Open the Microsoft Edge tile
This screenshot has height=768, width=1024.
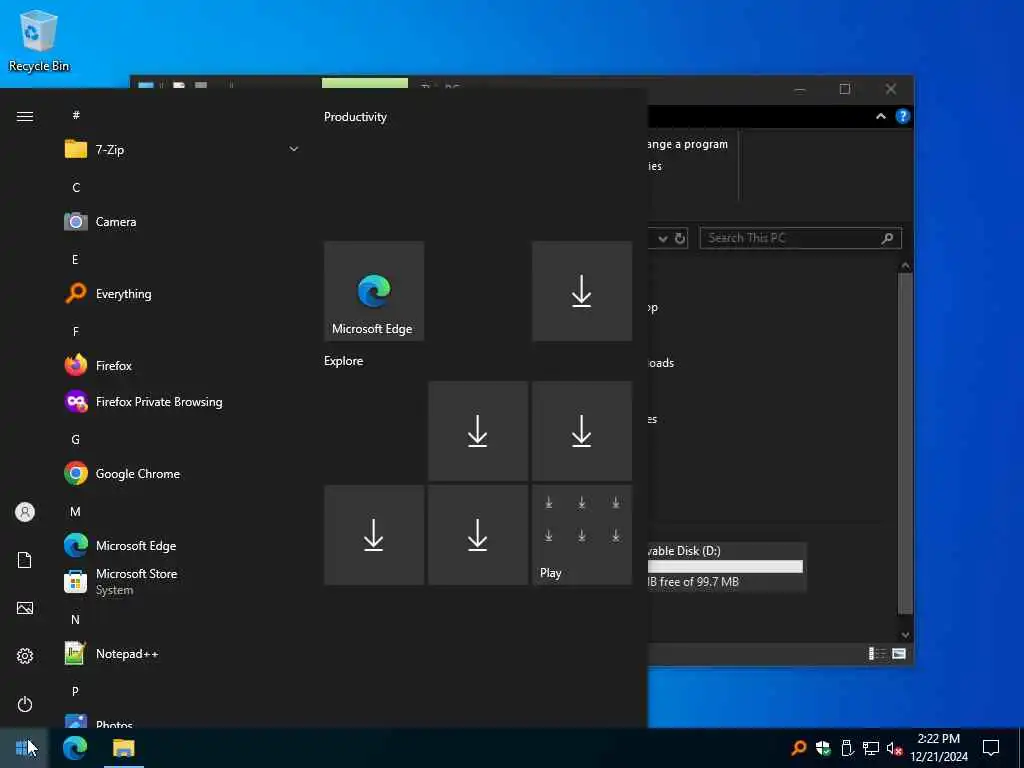[374, 291]
